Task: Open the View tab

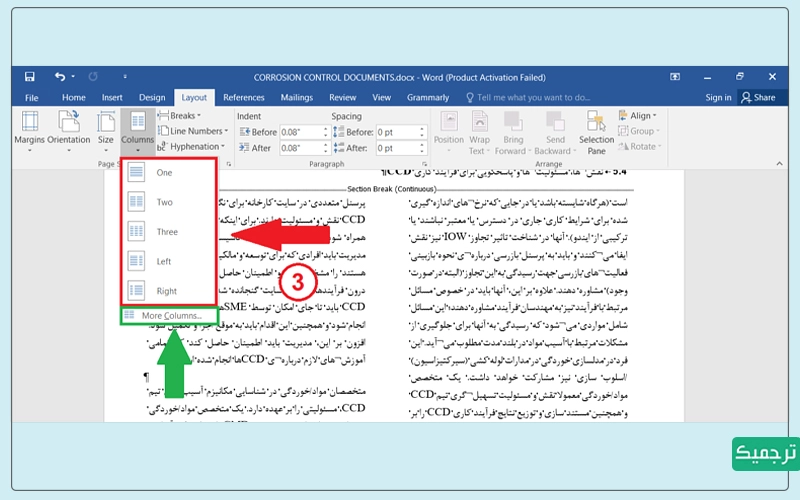Action: tap(381, 97)
